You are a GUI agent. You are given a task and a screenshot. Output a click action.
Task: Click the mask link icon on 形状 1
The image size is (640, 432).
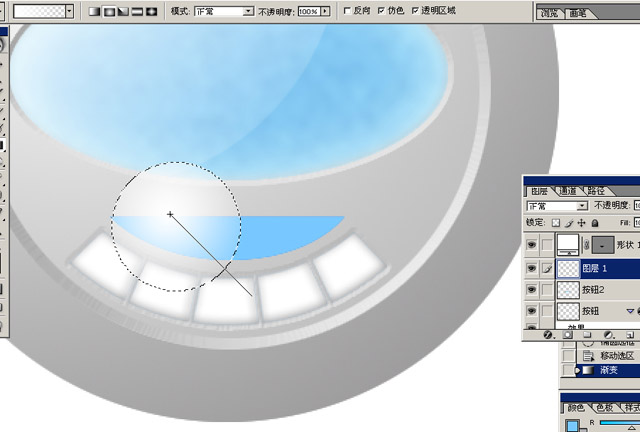tap(586, 245)
